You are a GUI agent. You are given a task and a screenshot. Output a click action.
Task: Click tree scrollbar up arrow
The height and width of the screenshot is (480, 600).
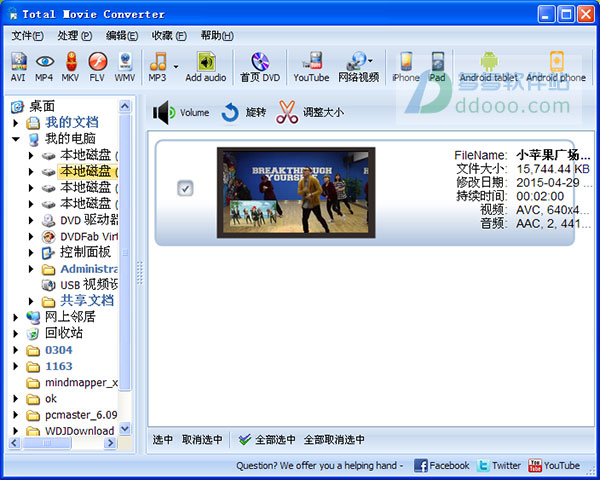point(125,106)
